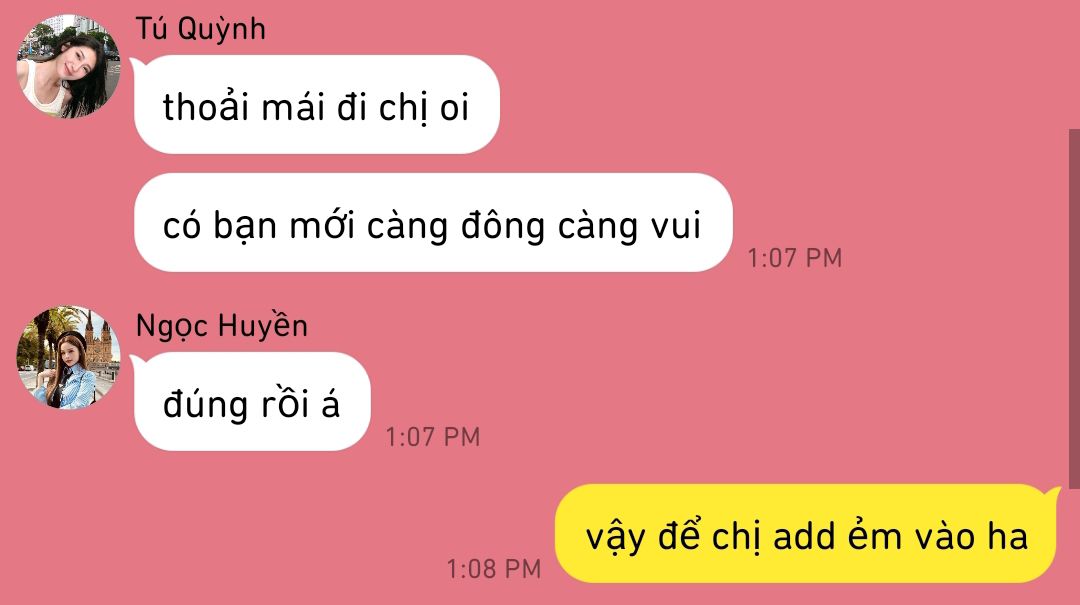Select the message 'thoải mái đi chị oi'

pos(317,105)
